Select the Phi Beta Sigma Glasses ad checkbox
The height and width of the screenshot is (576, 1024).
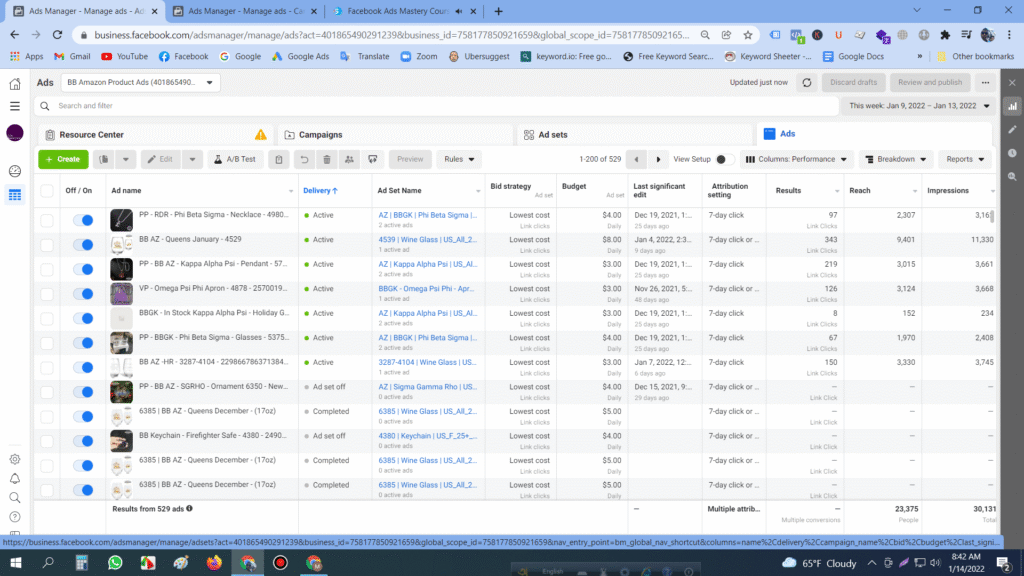[47, 343]
